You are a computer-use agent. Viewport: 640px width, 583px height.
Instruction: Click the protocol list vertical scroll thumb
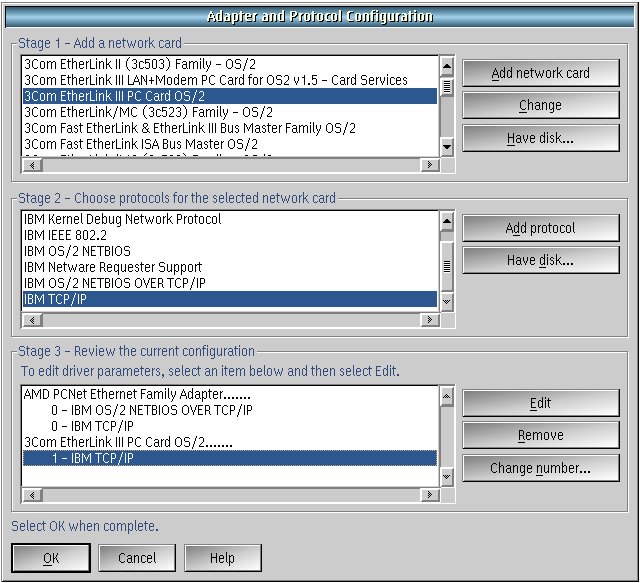click(x=447, y=266)
